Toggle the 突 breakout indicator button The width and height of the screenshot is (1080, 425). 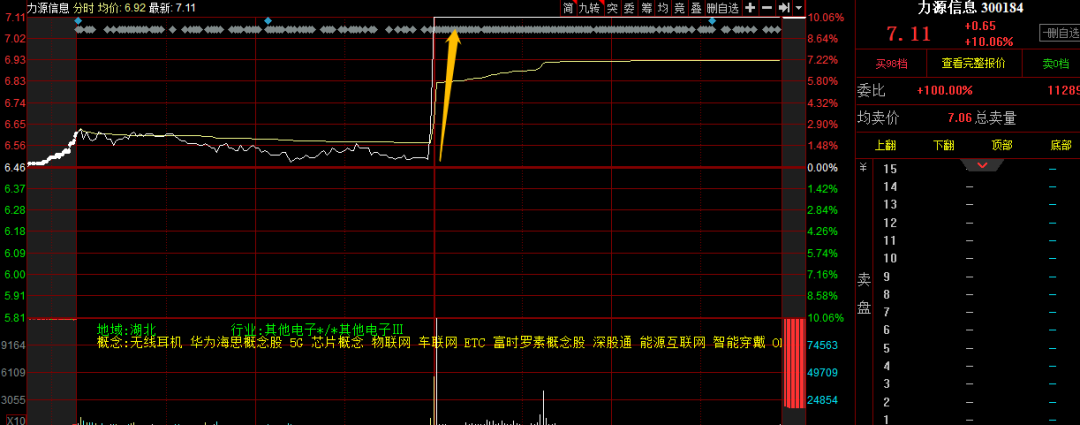click(x=612, y=8)
